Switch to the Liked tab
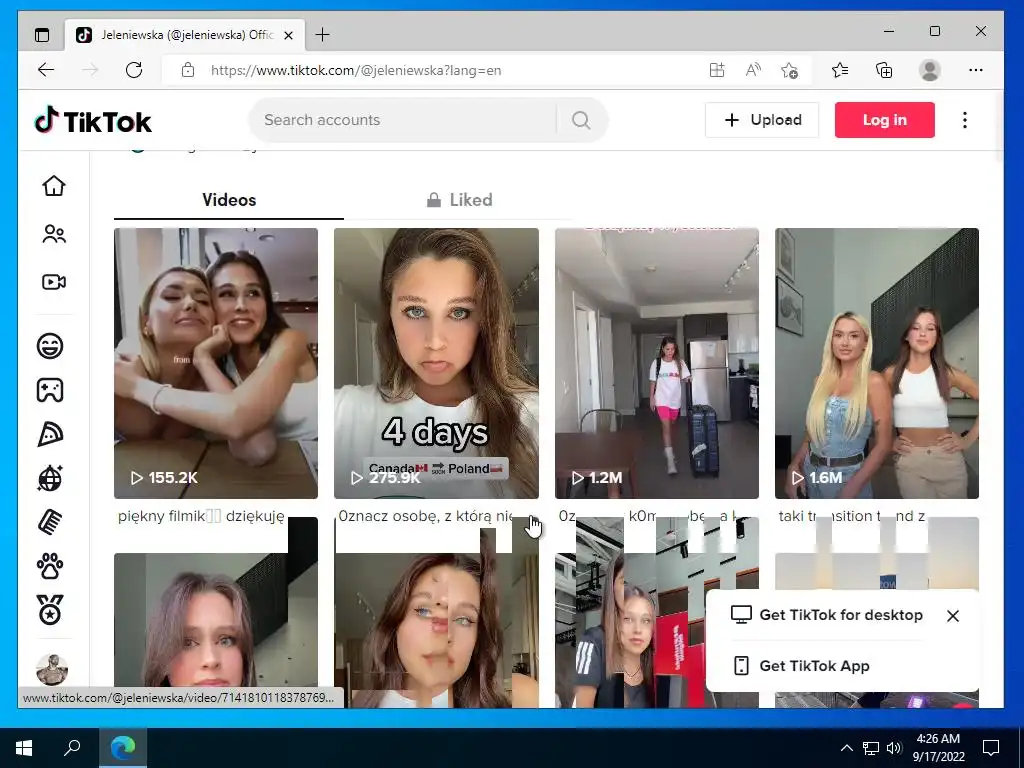 [x=460, y=200]
